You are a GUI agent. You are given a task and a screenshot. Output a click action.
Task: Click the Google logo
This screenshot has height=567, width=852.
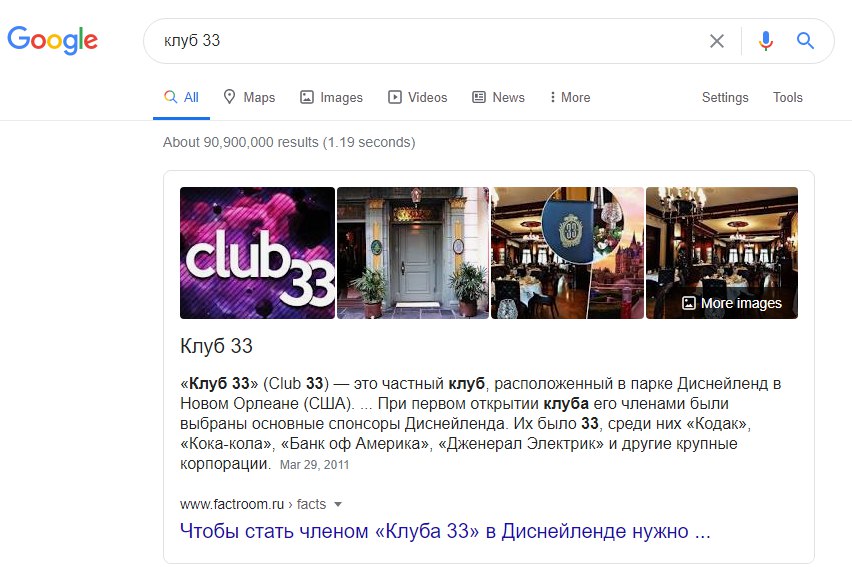[x=52, y=40]
